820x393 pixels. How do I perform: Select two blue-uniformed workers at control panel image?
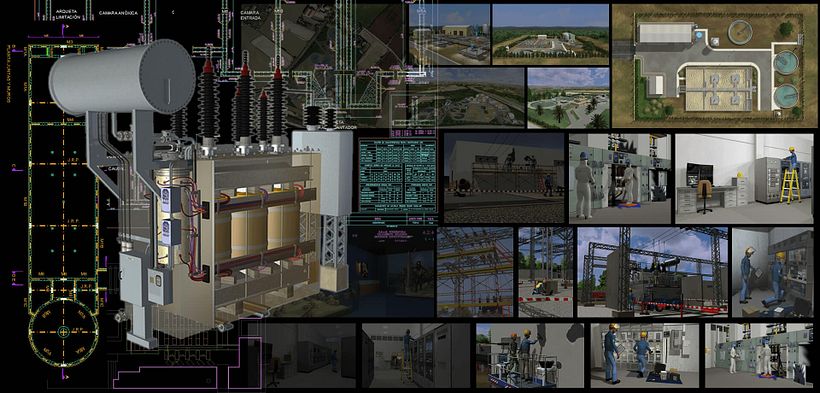click(772, 272)
